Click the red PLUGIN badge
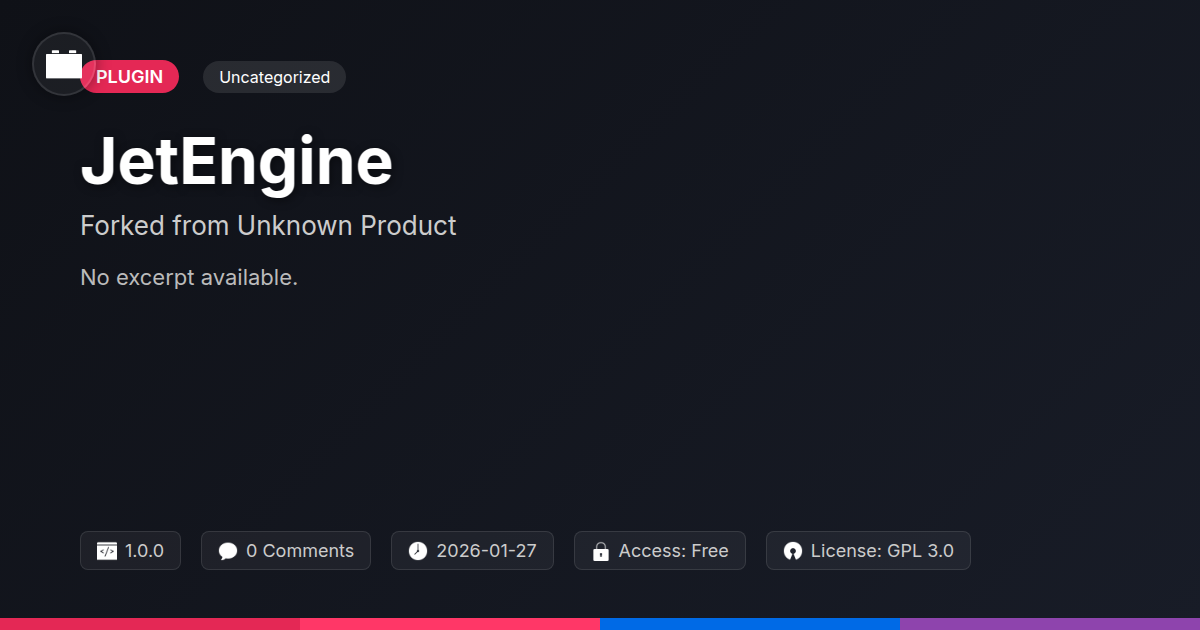 130,77
